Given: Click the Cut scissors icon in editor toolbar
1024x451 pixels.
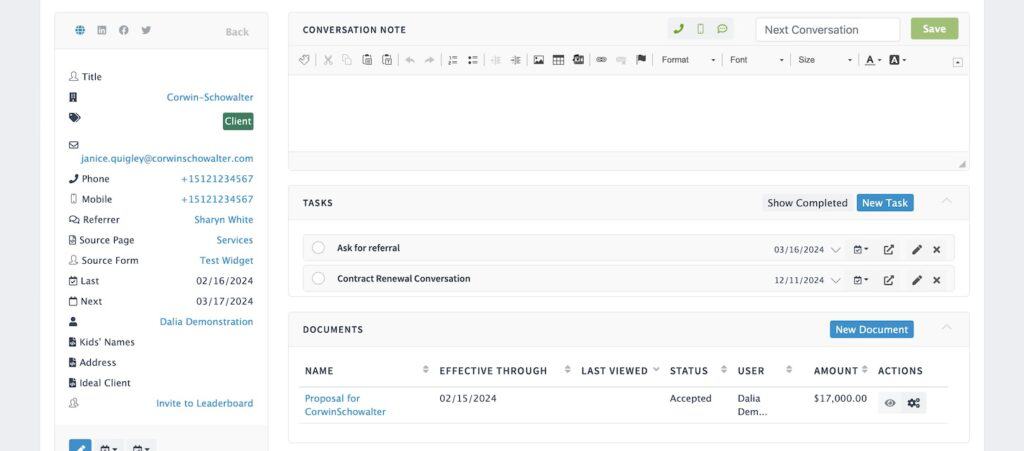Looking at the screenshot, I should pyautogui.click(x=328, y=60).
